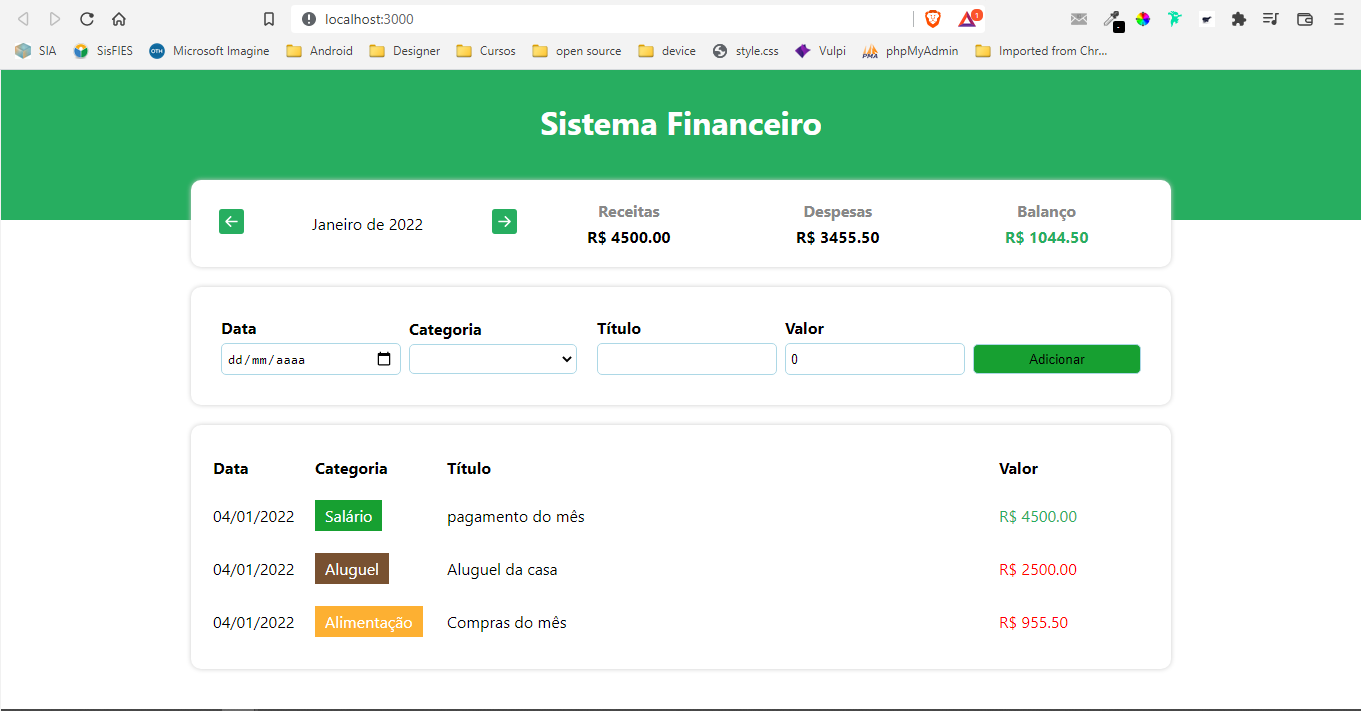Expand the 'Imported from Chr...' bookmarks folder
The image size is (1361, 711).
click(1041, 50)
